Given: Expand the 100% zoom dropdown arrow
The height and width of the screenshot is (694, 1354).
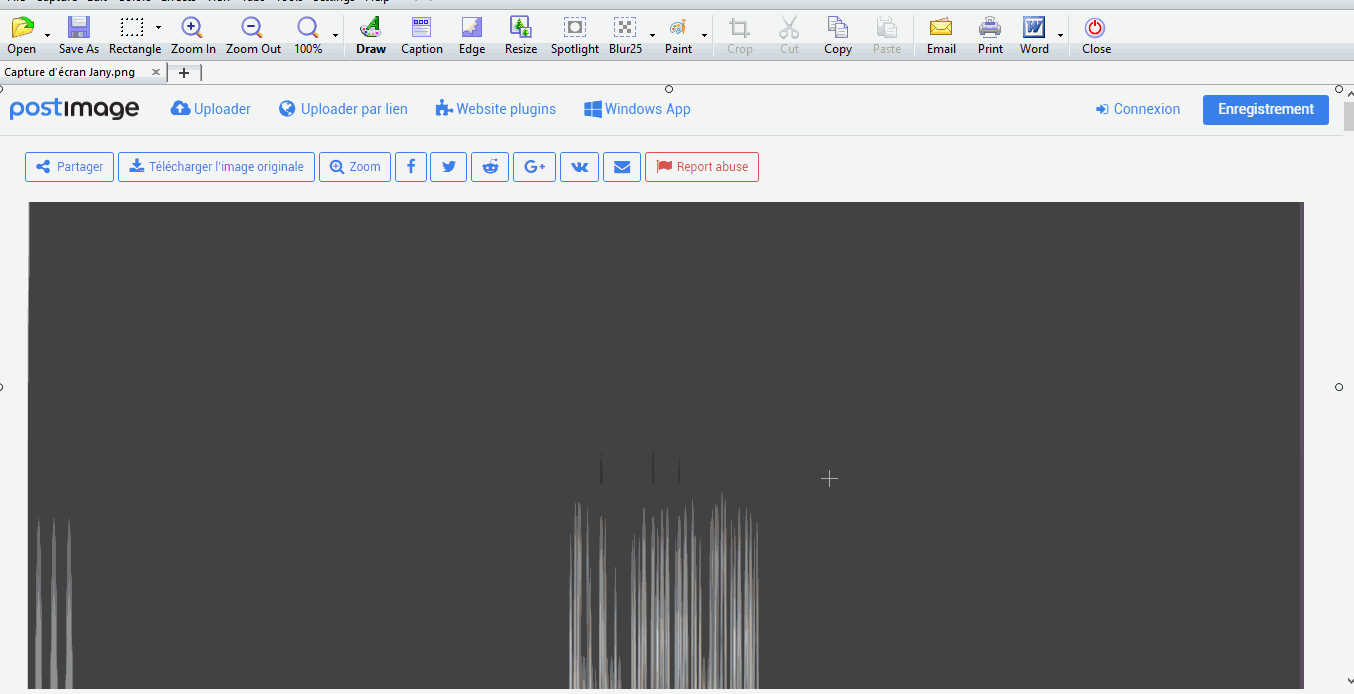Looking at the screenshot, I should tap(335, 36).
